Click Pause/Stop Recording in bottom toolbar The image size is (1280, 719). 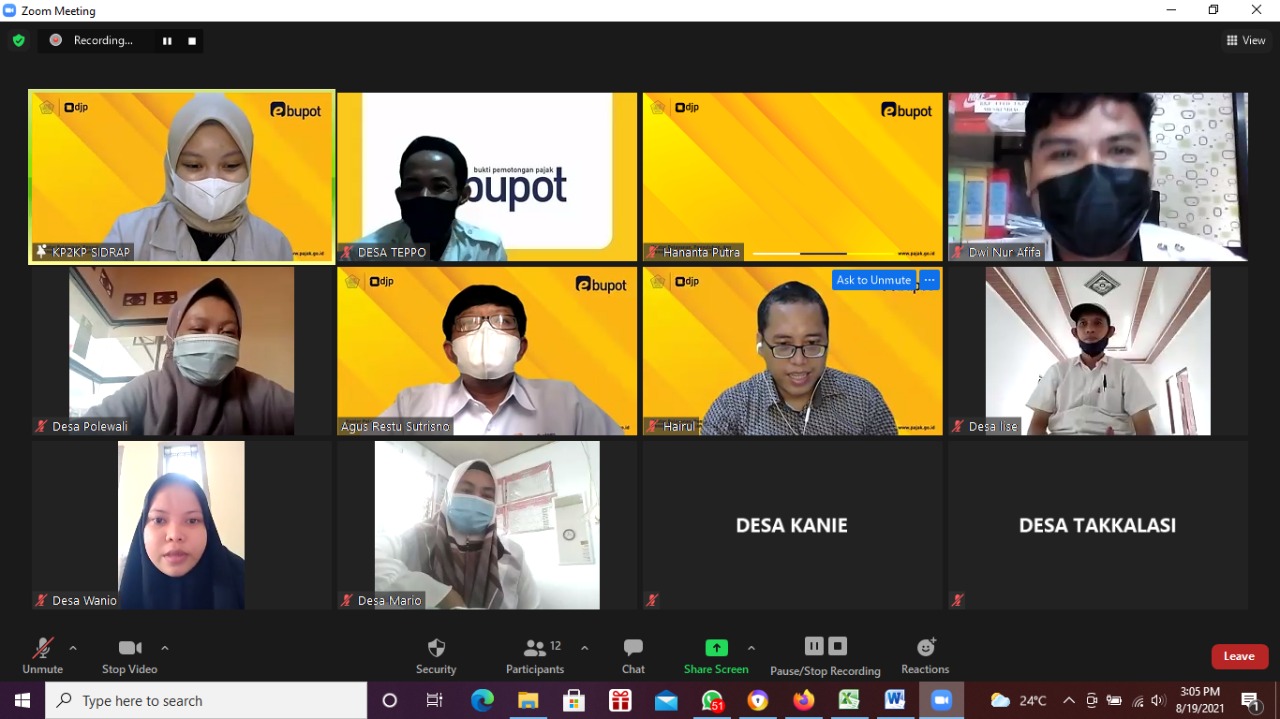825,655
